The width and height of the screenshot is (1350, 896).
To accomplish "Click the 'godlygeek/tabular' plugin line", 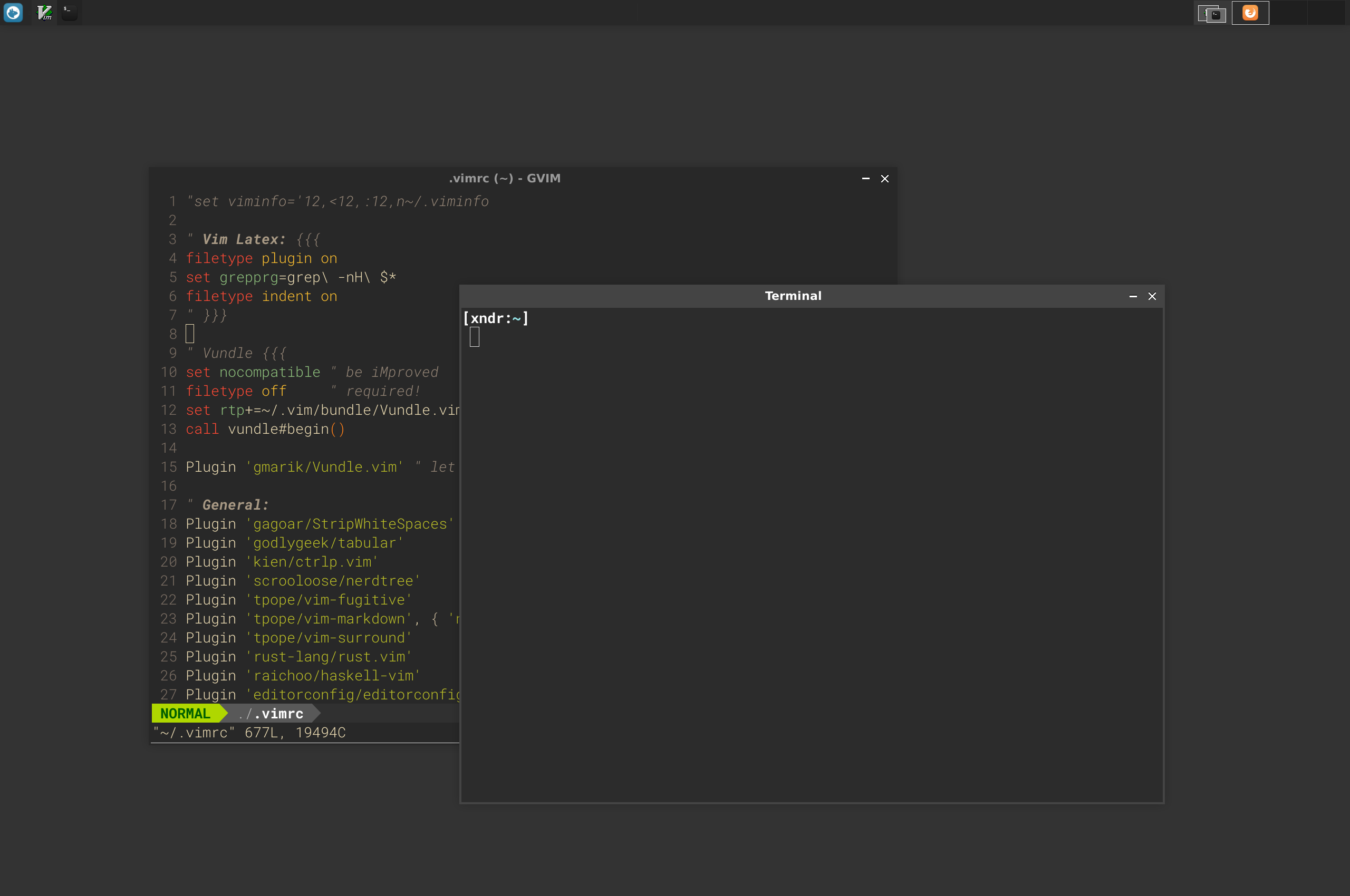I will 294,543.
